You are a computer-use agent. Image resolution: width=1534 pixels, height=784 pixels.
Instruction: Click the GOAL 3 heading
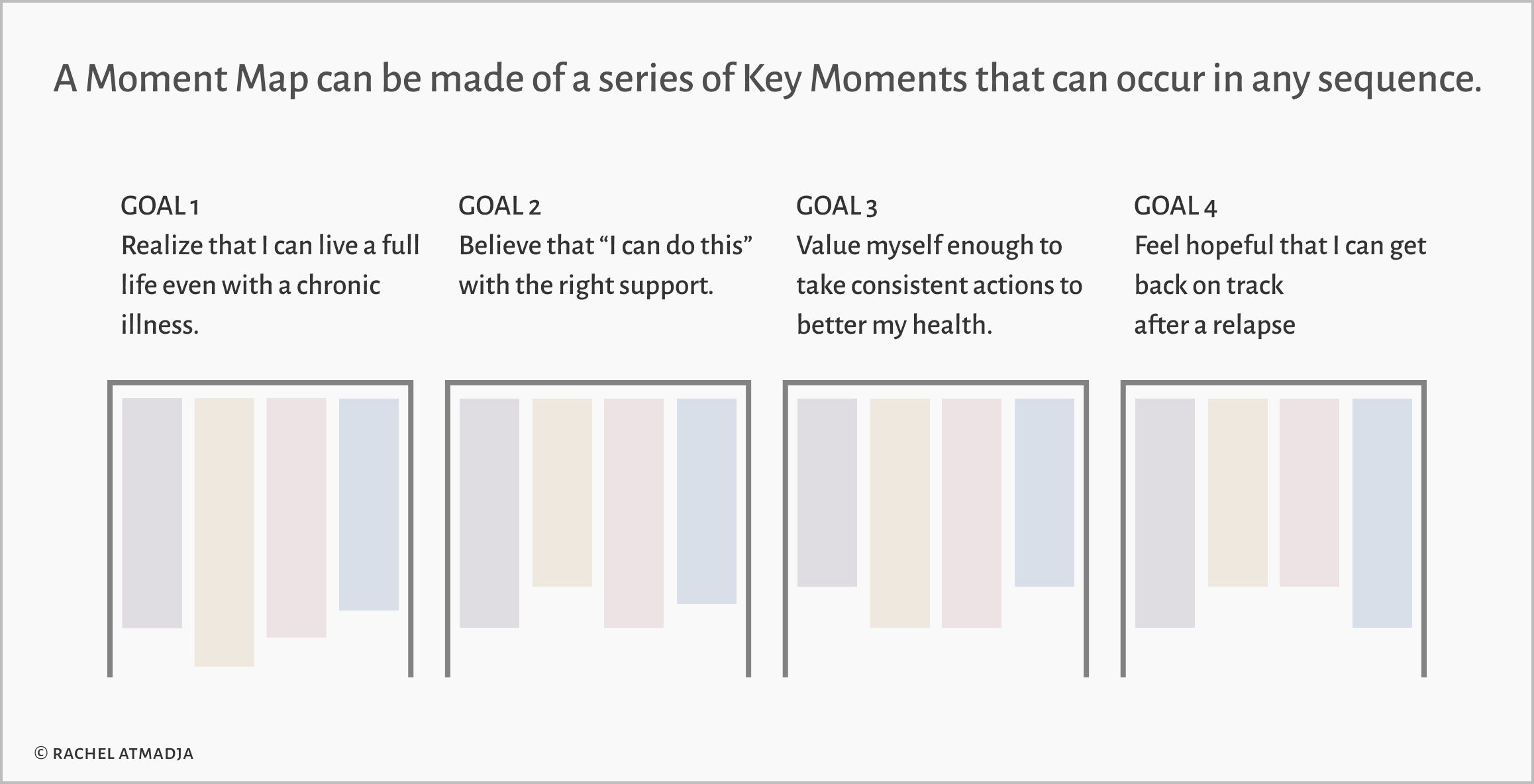point(837,206)
